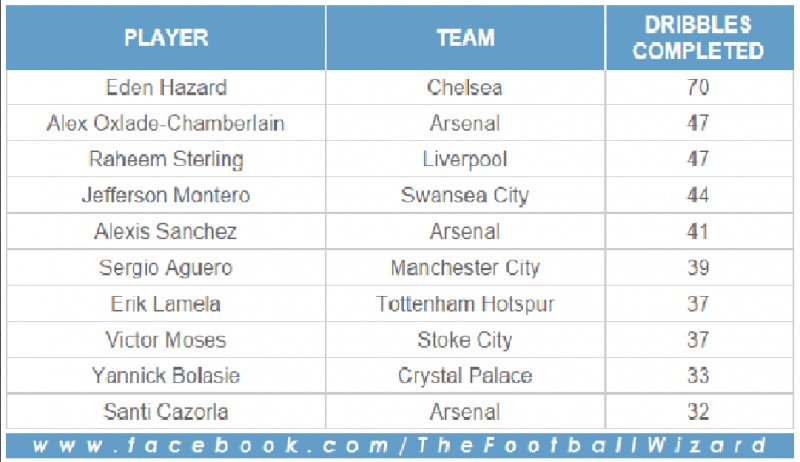
Task: Select the Sergio Aguero cell
Action: (166, 268)
